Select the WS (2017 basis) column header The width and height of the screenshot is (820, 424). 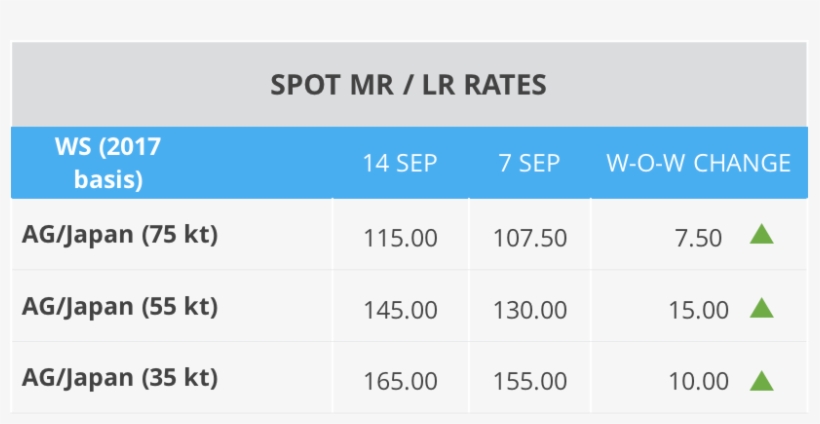[x=108, y=163]
